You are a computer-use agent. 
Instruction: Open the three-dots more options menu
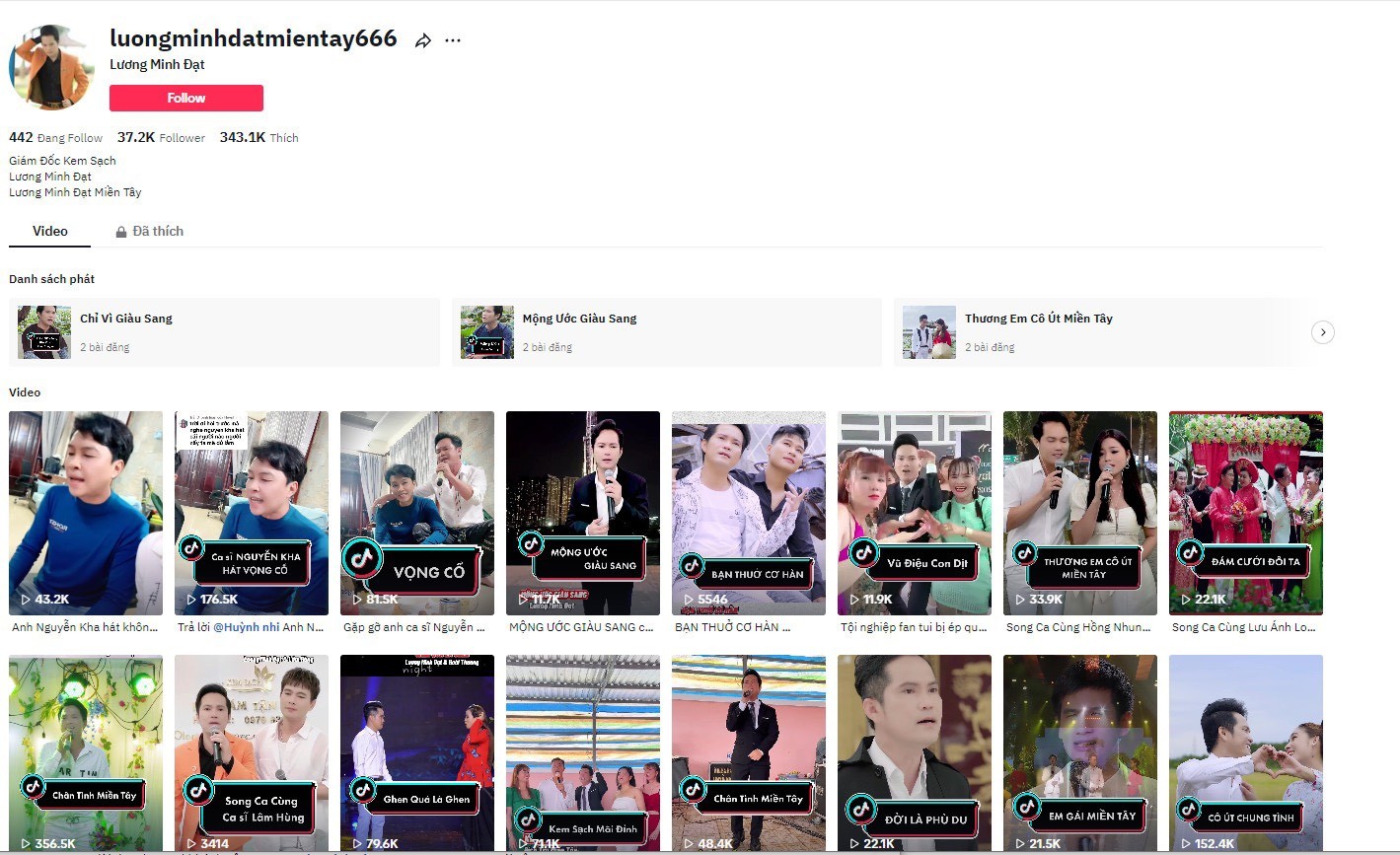coord(453,40)
